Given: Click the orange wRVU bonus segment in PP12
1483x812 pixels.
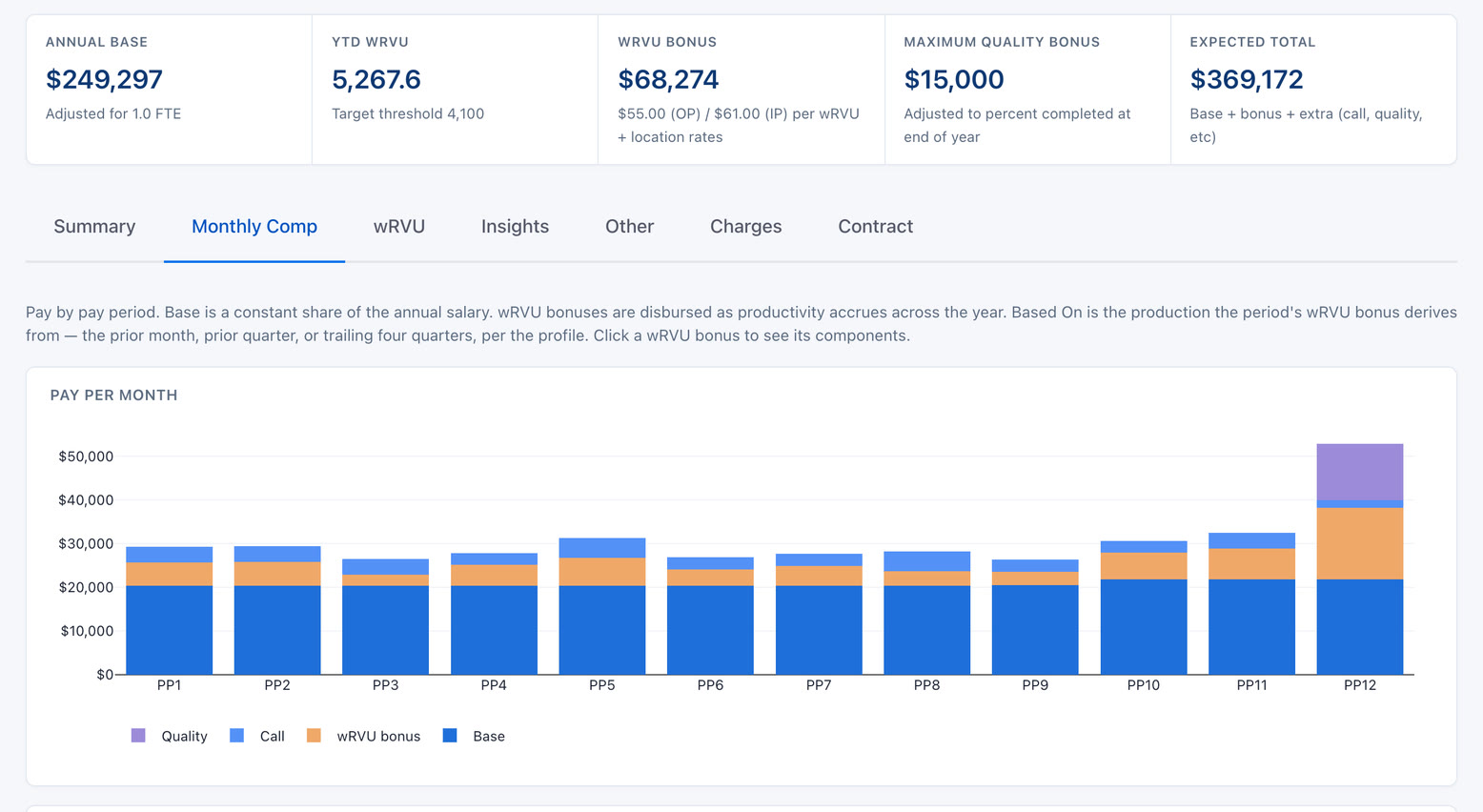Looking at the screenshot, I should [x=1360, y=543].
